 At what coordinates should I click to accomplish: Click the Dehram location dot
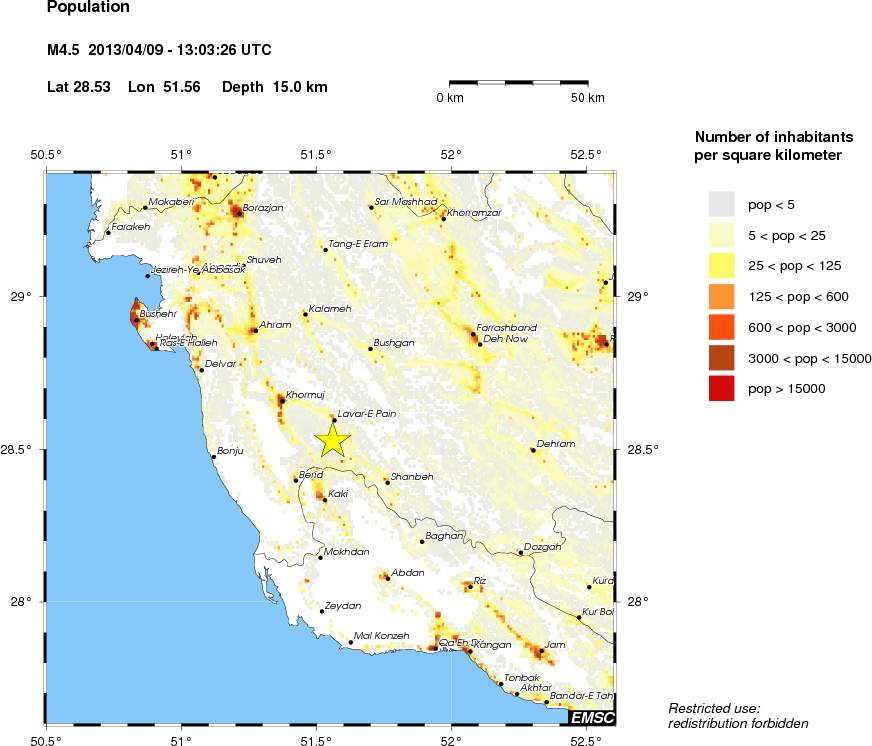point(533,450)
